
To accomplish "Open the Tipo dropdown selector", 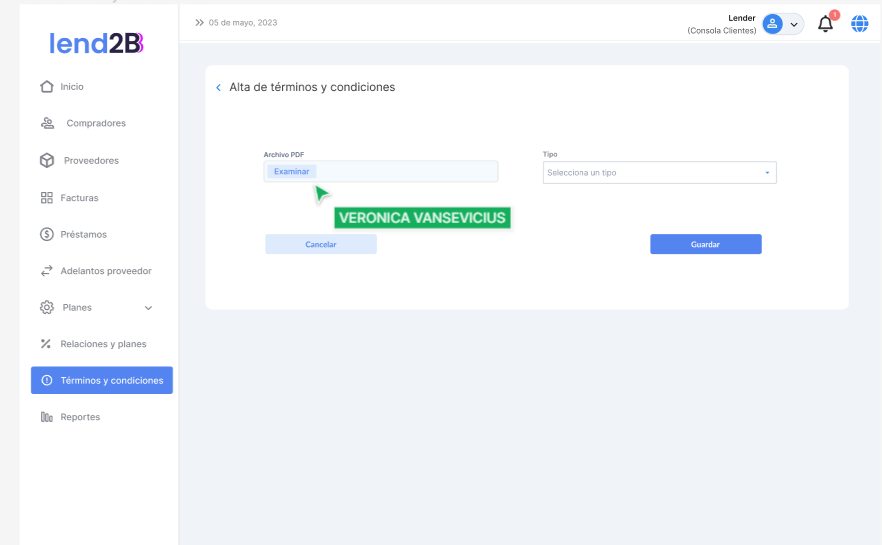I will (659, 173).
